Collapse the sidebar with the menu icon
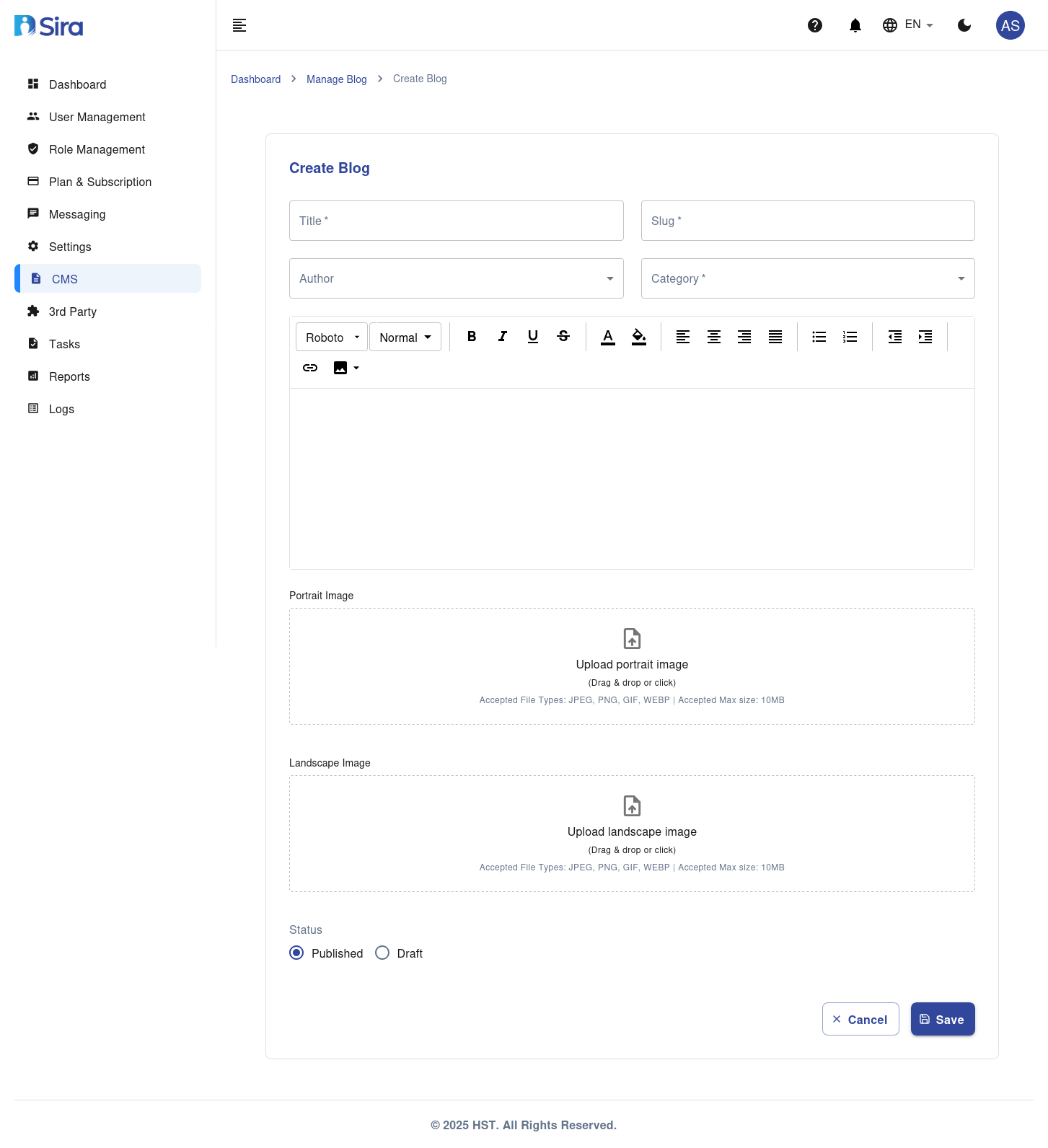 coord(239,25)
